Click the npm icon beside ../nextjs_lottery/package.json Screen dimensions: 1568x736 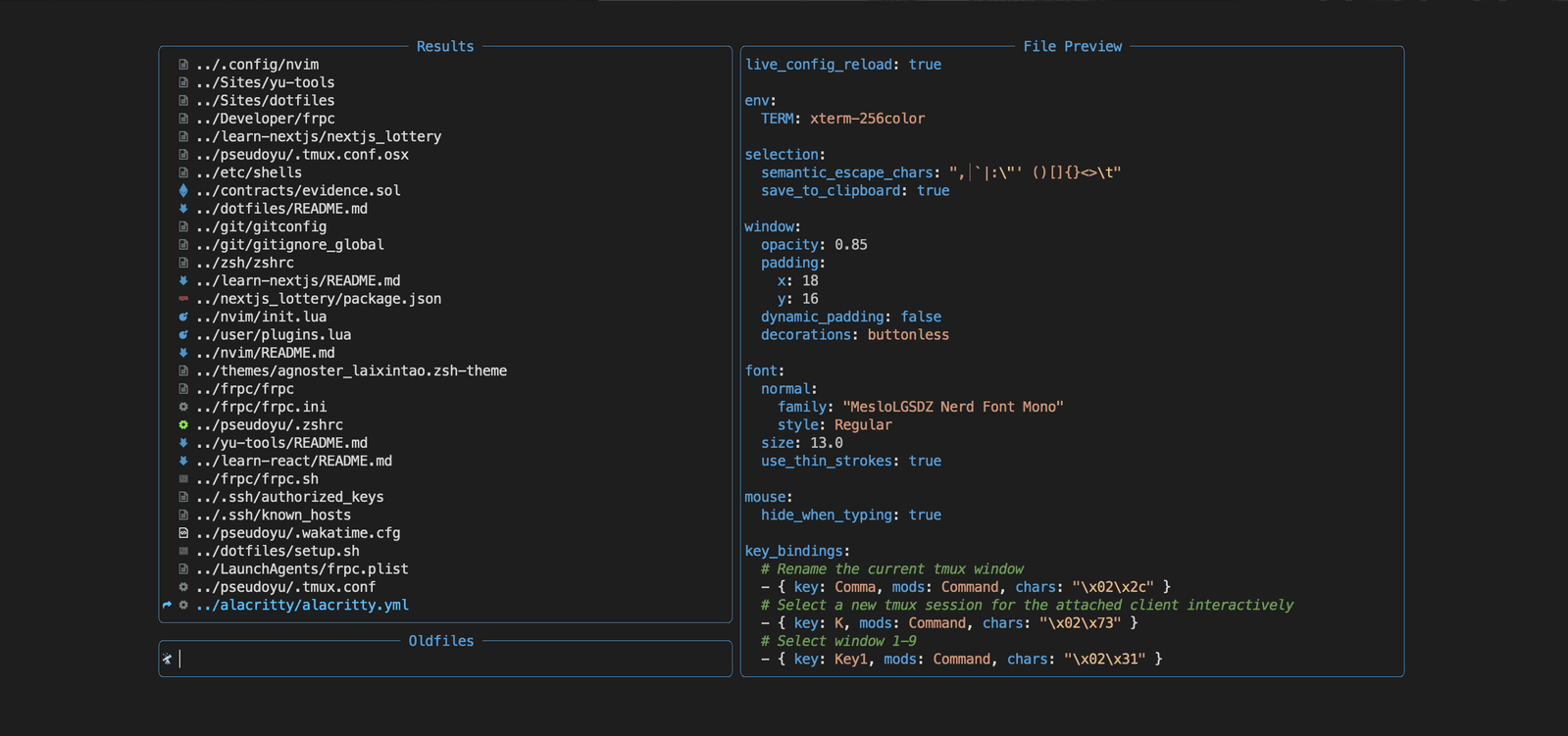[183, 299]
